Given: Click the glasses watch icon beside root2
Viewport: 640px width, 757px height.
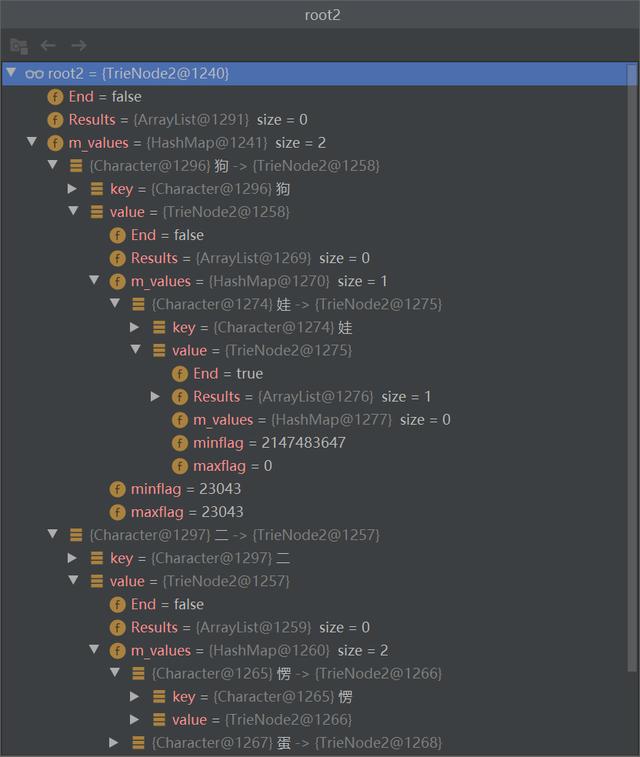Looking at the screenshot, I should tap(33, 73).
